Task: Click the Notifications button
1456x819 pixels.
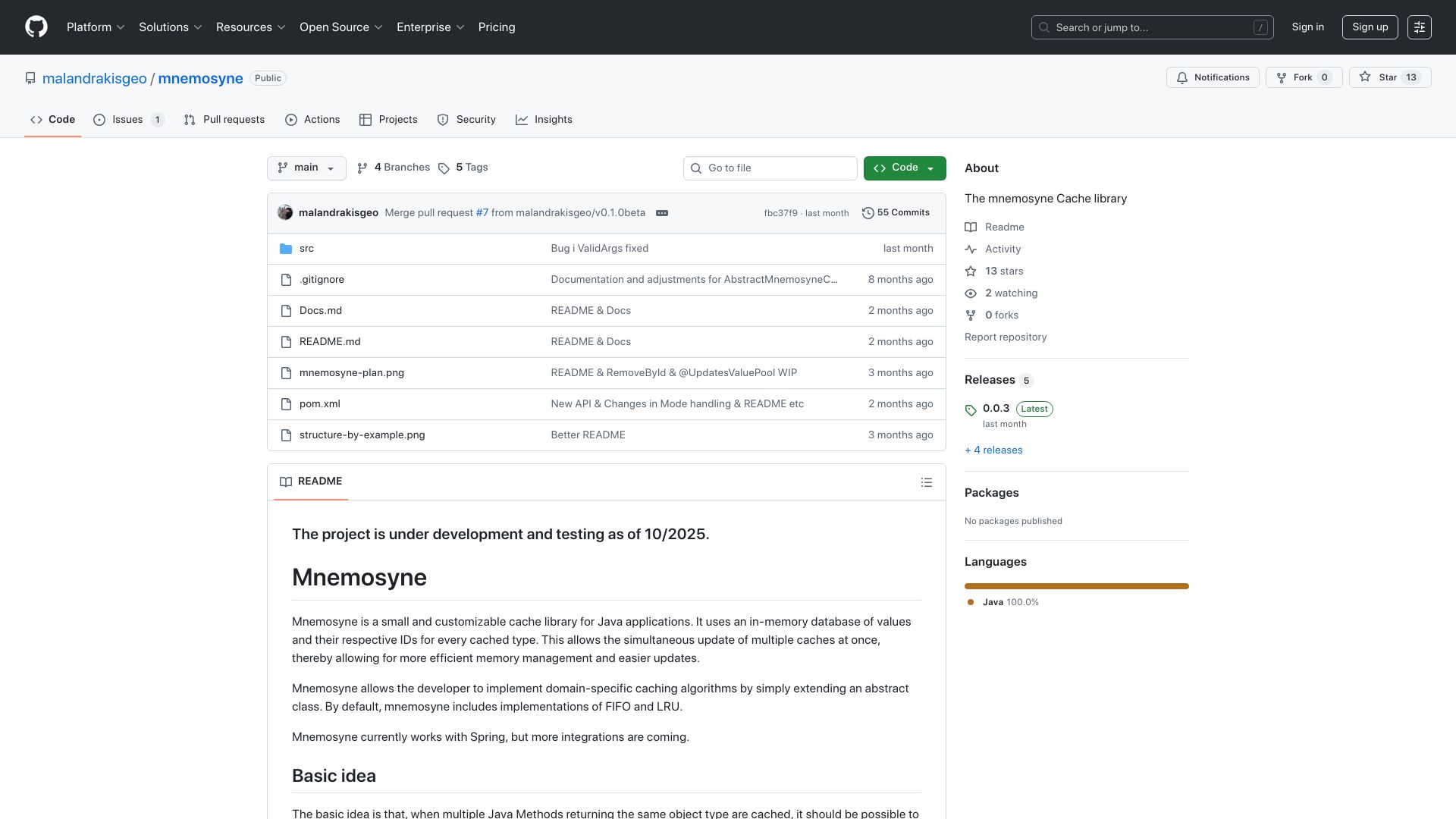Action: [x=1213, y=77]
